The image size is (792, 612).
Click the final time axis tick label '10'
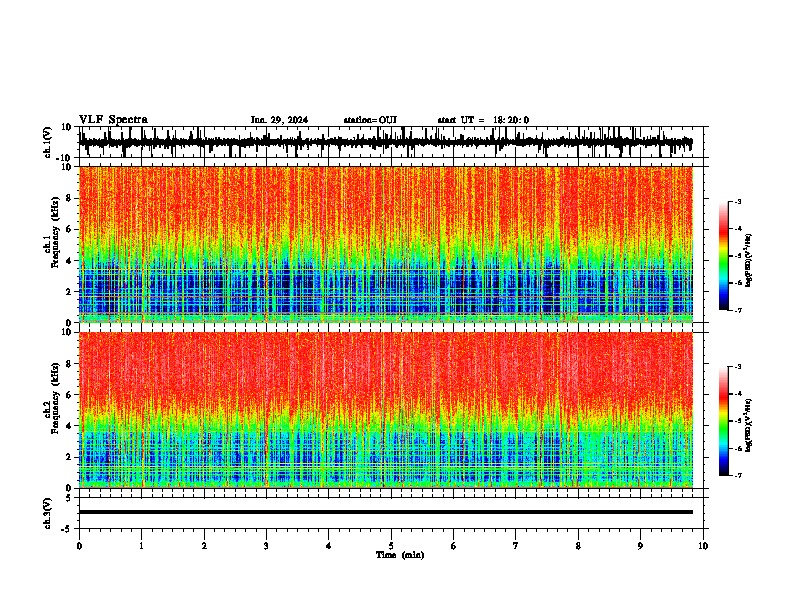(703, 546)
